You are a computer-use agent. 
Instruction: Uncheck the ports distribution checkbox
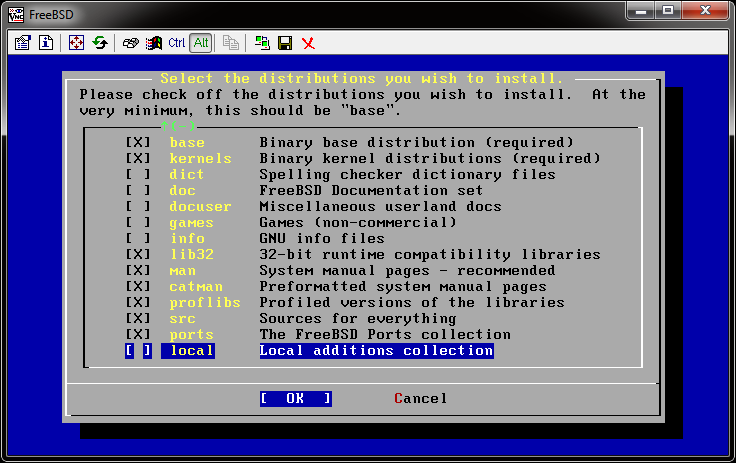138,334
